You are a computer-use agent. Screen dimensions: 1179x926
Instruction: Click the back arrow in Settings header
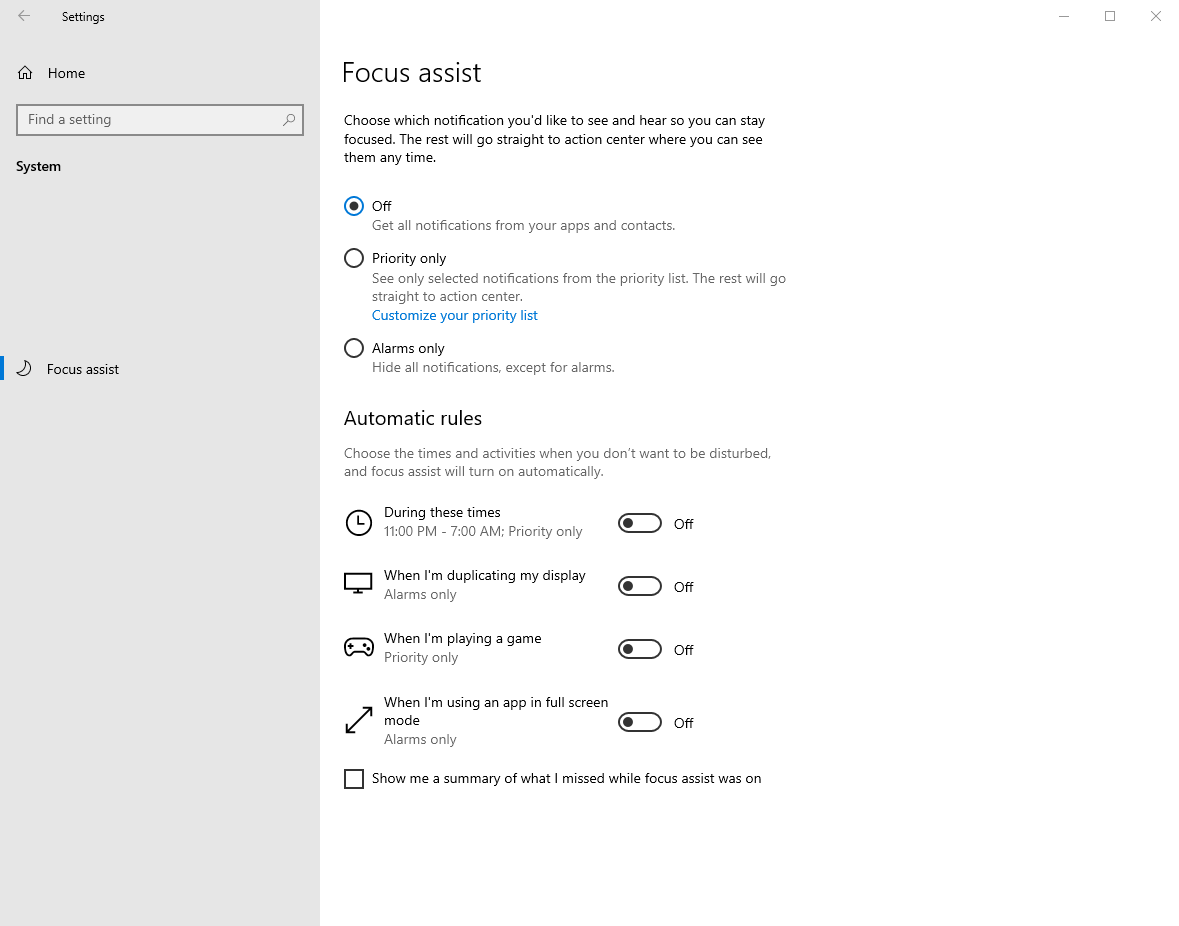click(24, 16)
